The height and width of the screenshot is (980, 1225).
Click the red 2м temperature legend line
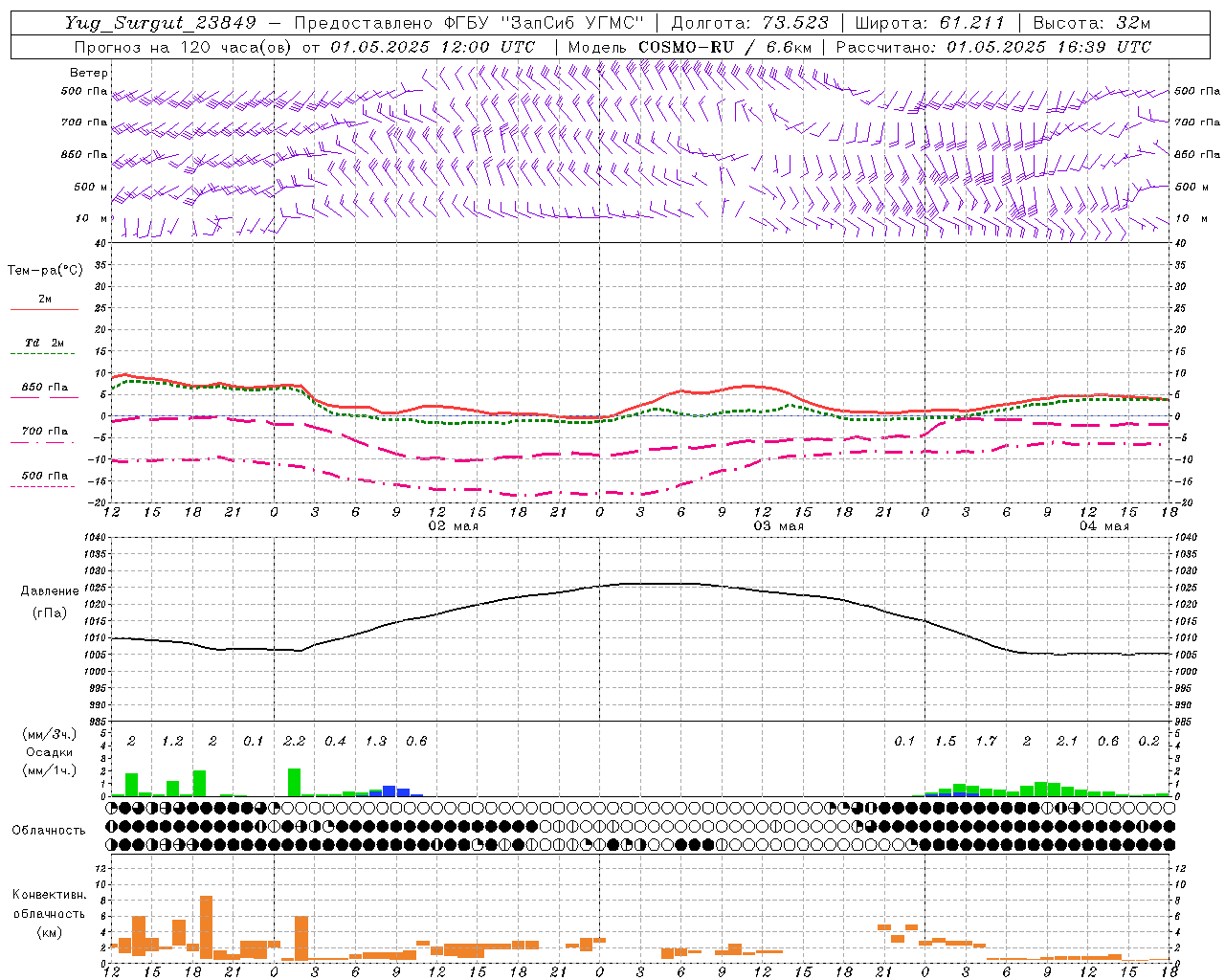point(44,309)
